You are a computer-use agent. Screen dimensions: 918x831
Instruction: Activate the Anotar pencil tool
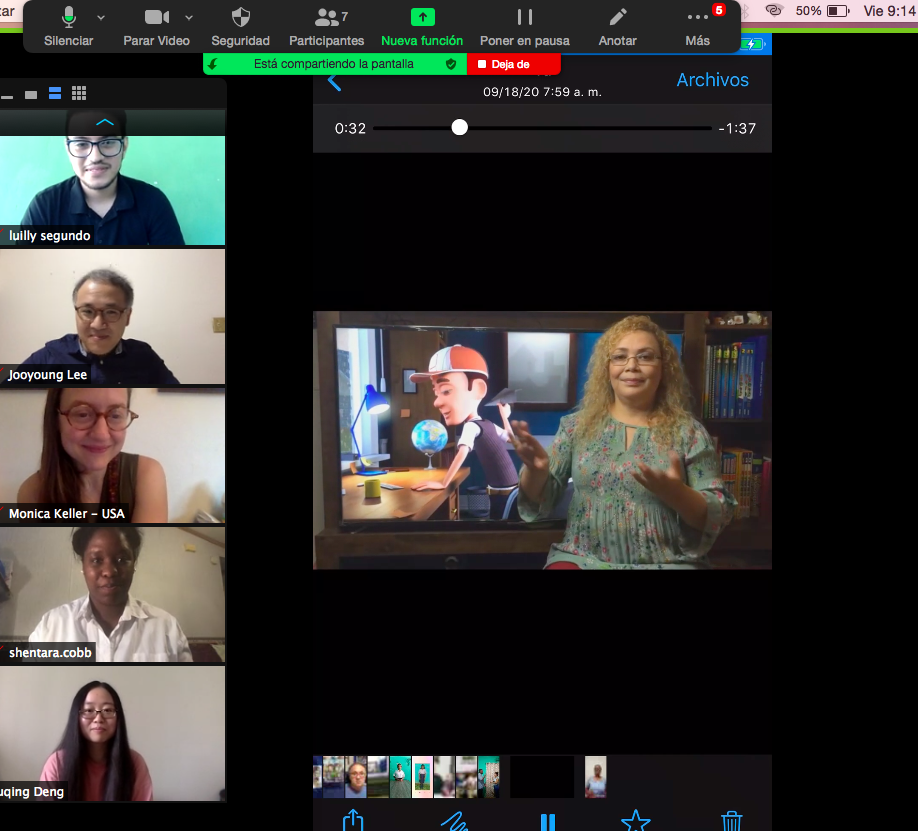click(x=618, y=27)
